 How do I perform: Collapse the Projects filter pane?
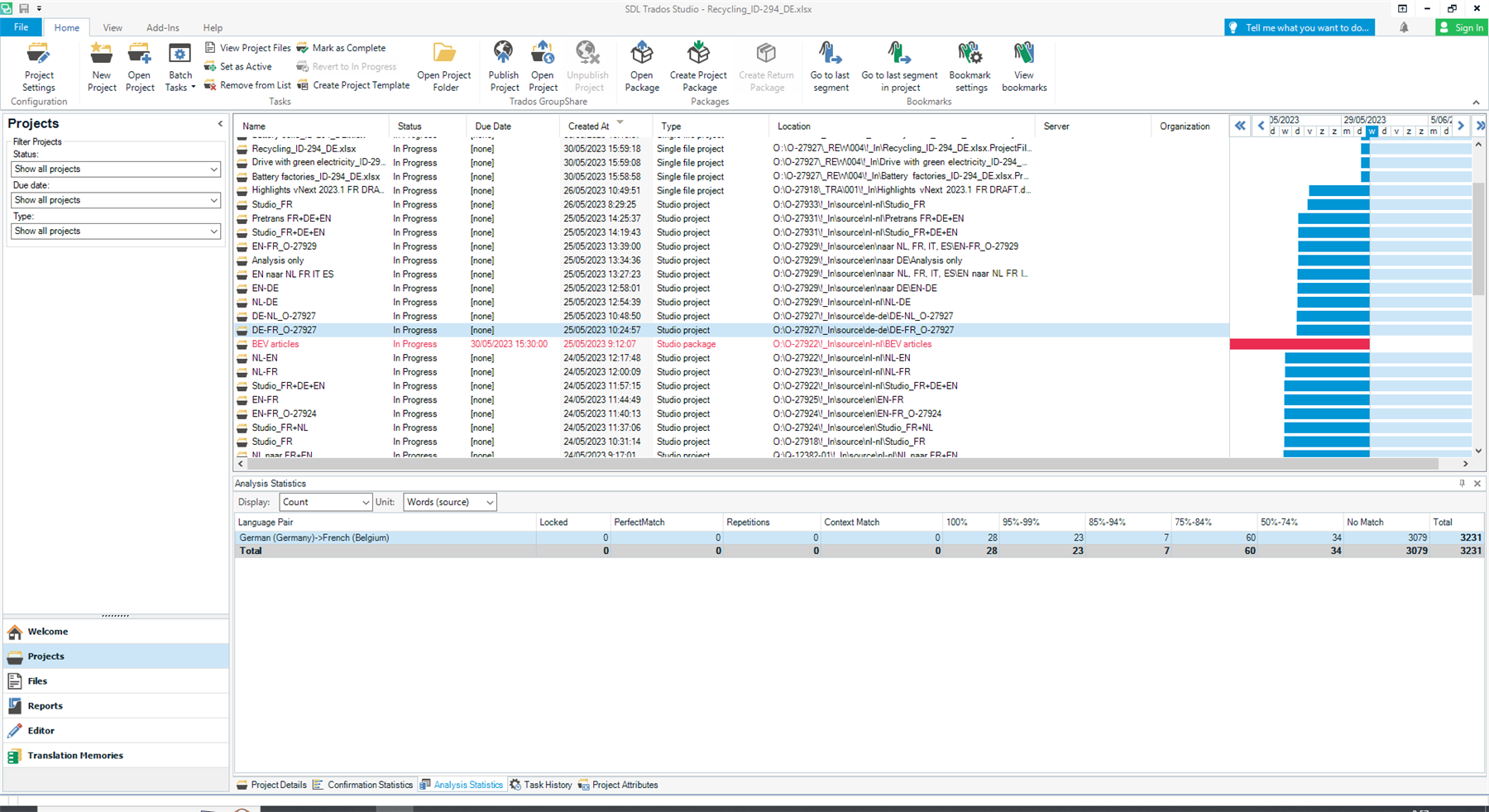tap(220, 122)
